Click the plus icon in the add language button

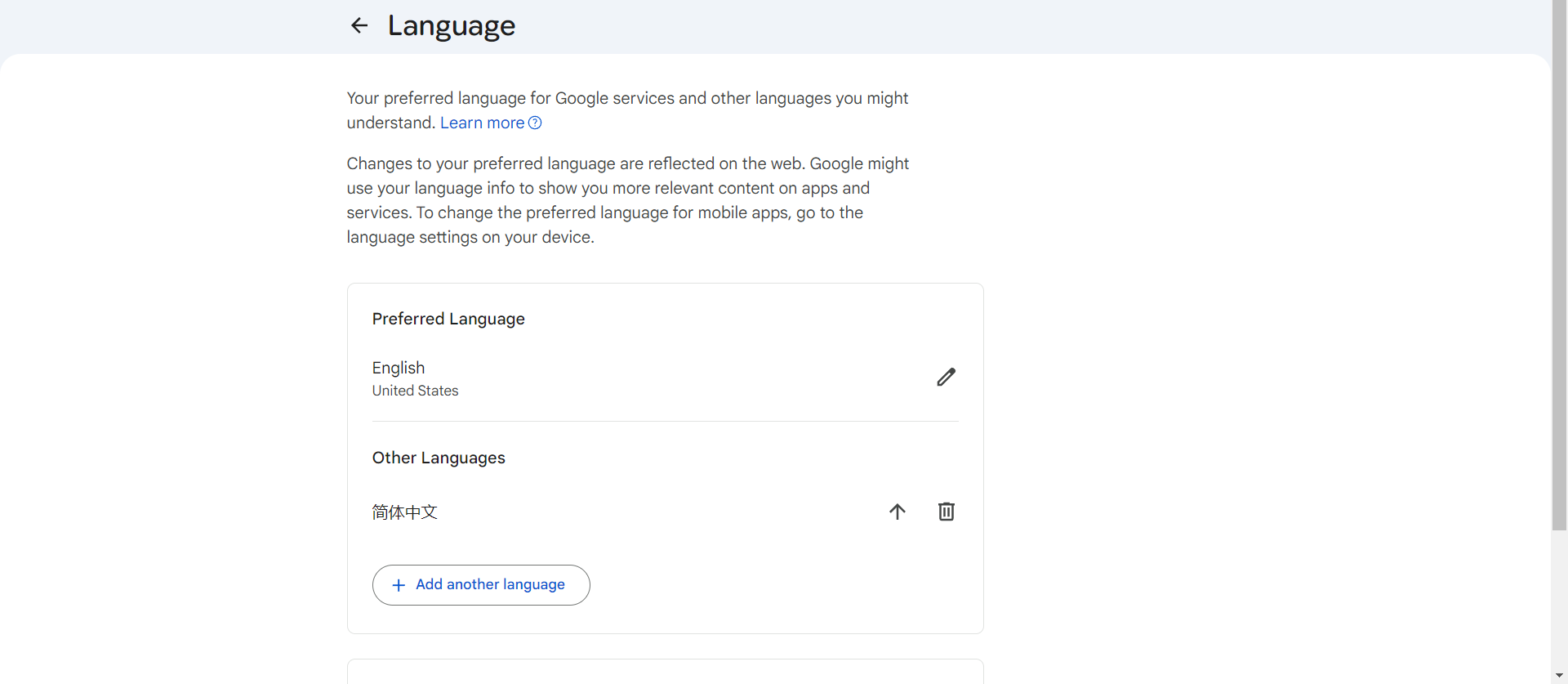(x=399, y=585)
